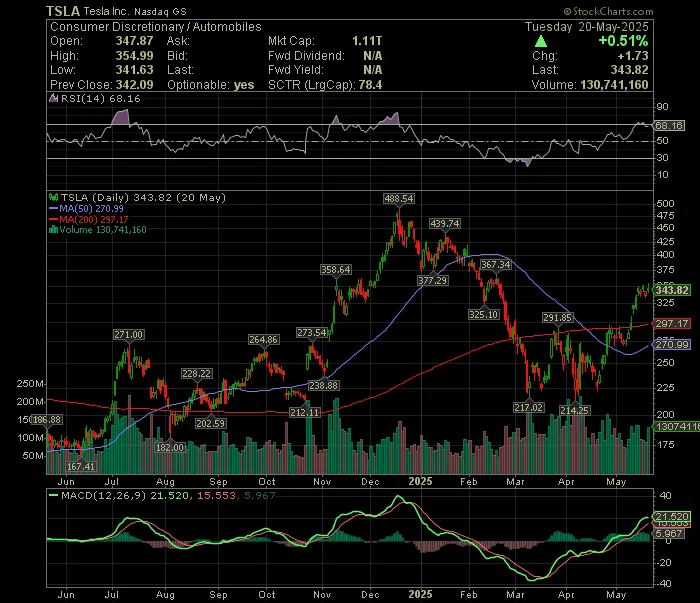The height and width of the screenshot is (603, 700).
Task: Click the 214.25 price annotation
Action: coord(575,410)
